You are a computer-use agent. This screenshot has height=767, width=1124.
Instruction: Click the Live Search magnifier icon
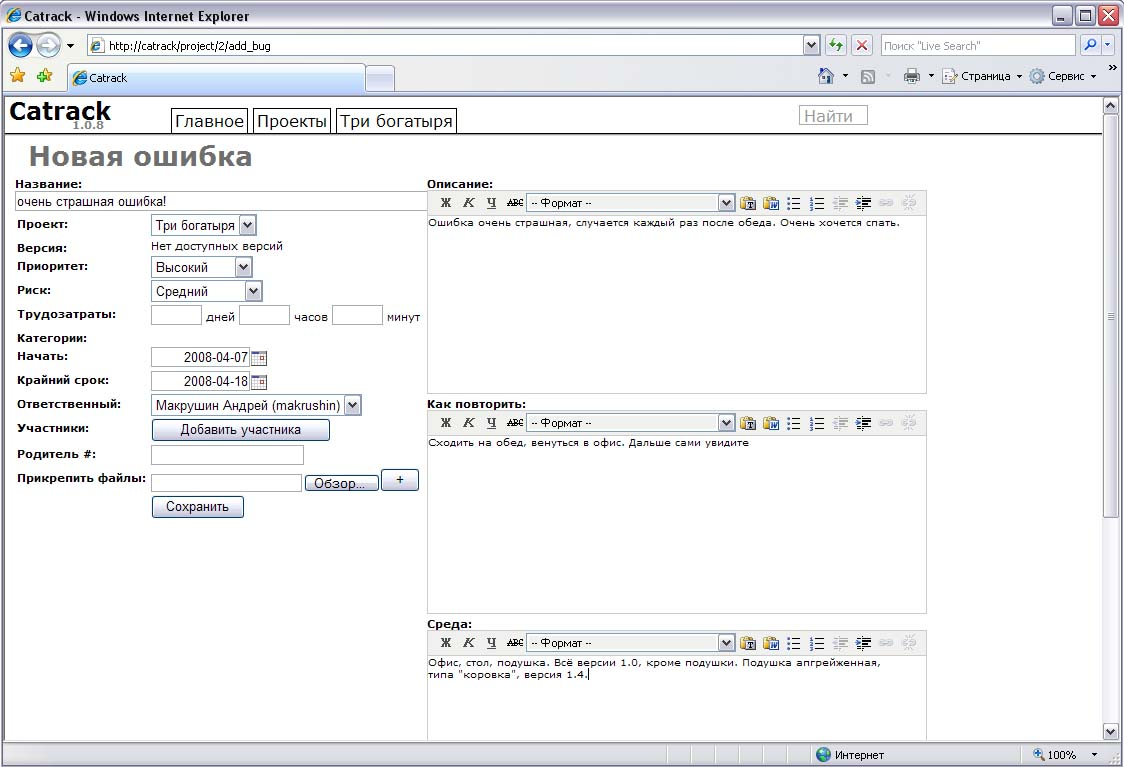1090,45
